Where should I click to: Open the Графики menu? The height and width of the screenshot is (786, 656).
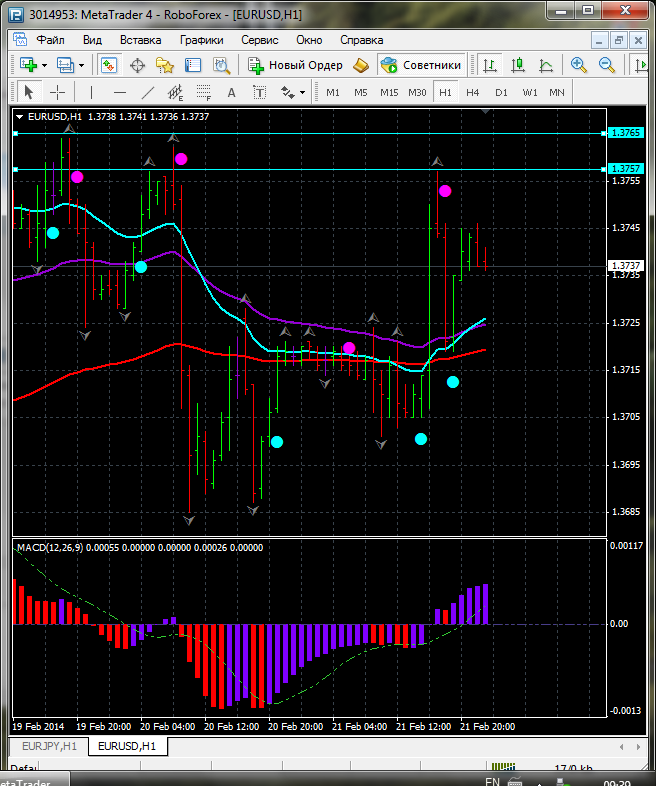point(201,40)
